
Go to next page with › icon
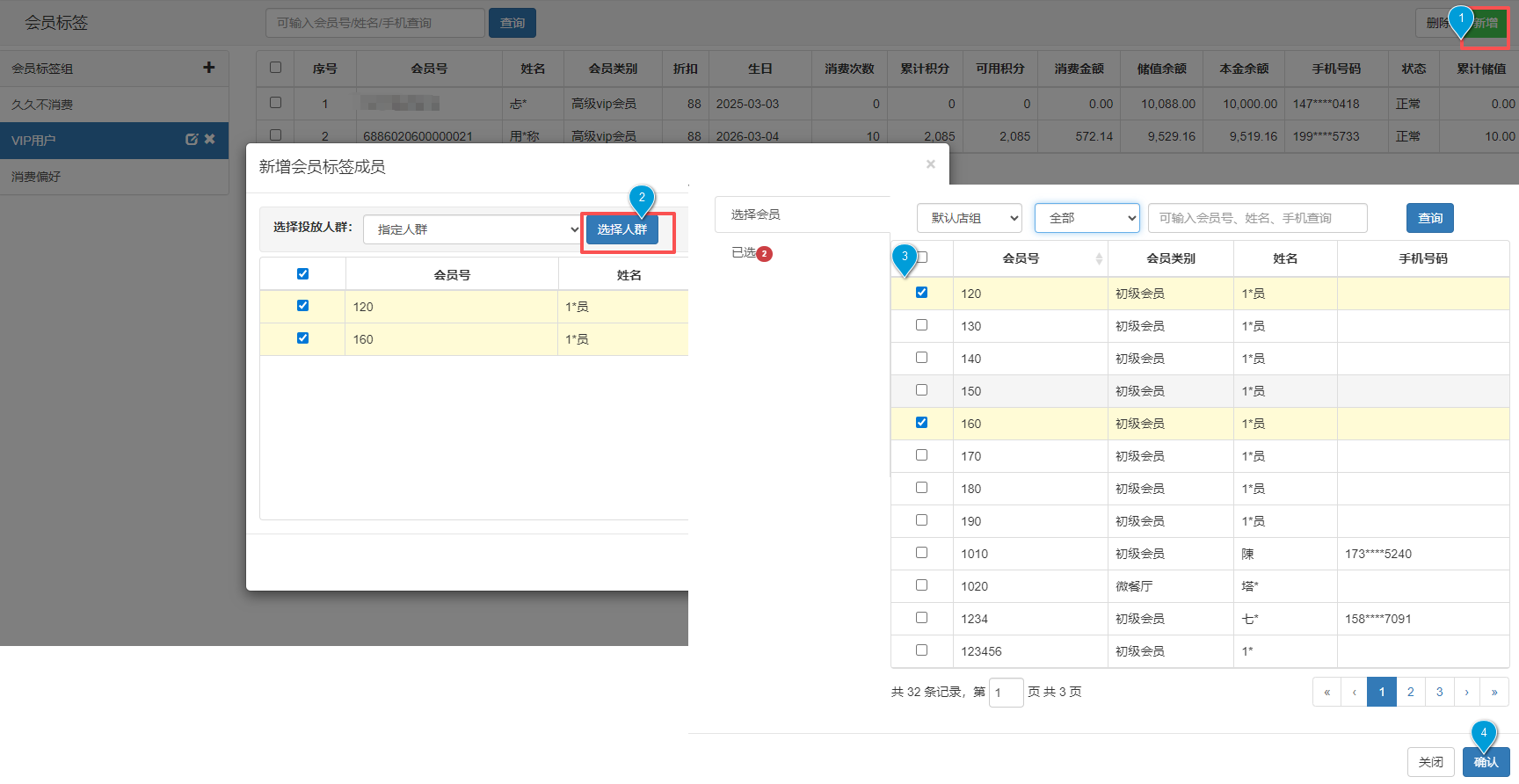(1466, 692)
